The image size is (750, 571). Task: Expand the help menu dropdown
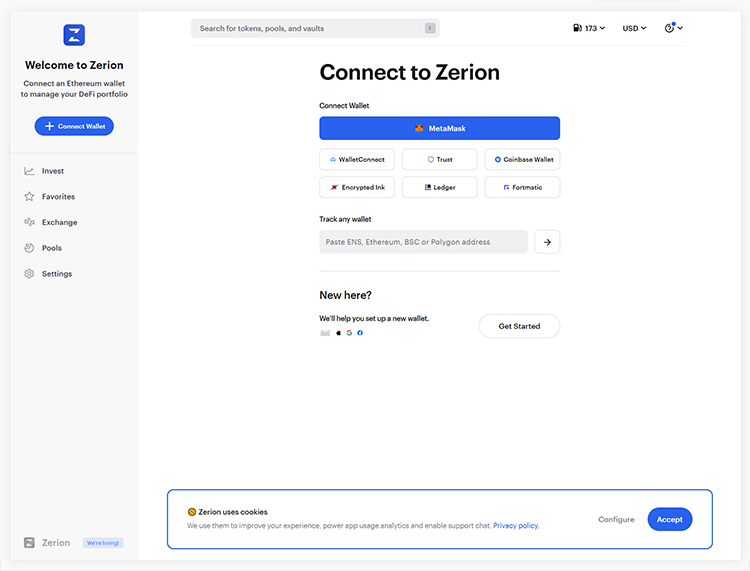[674, 28]
